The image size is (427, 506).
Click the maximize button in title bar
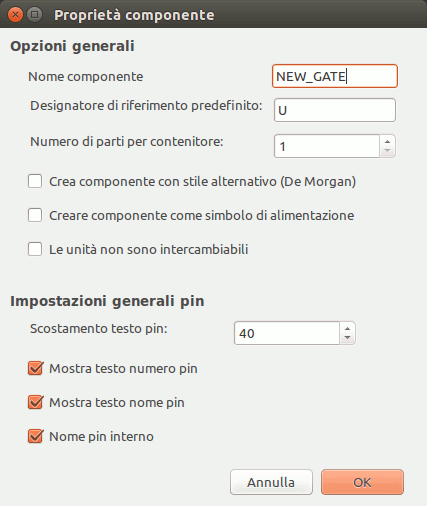34,15
